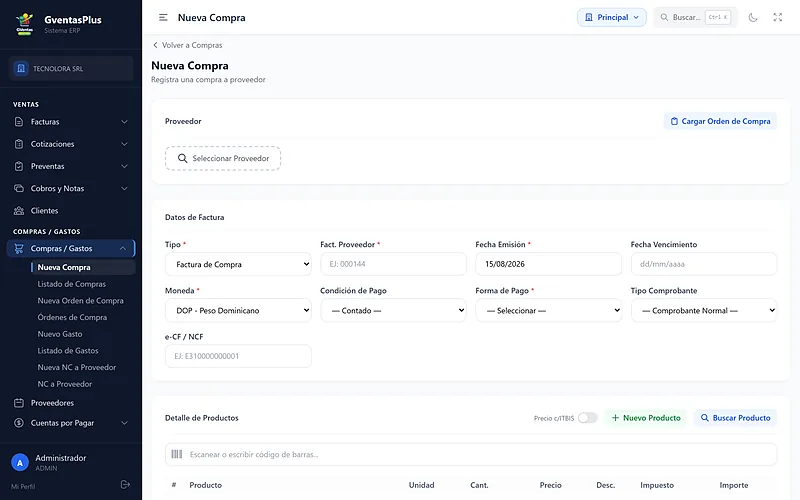Click the Cotizaciones clipboard icon
The height and width of the screenshot is (500, 800).
(19, 144)
